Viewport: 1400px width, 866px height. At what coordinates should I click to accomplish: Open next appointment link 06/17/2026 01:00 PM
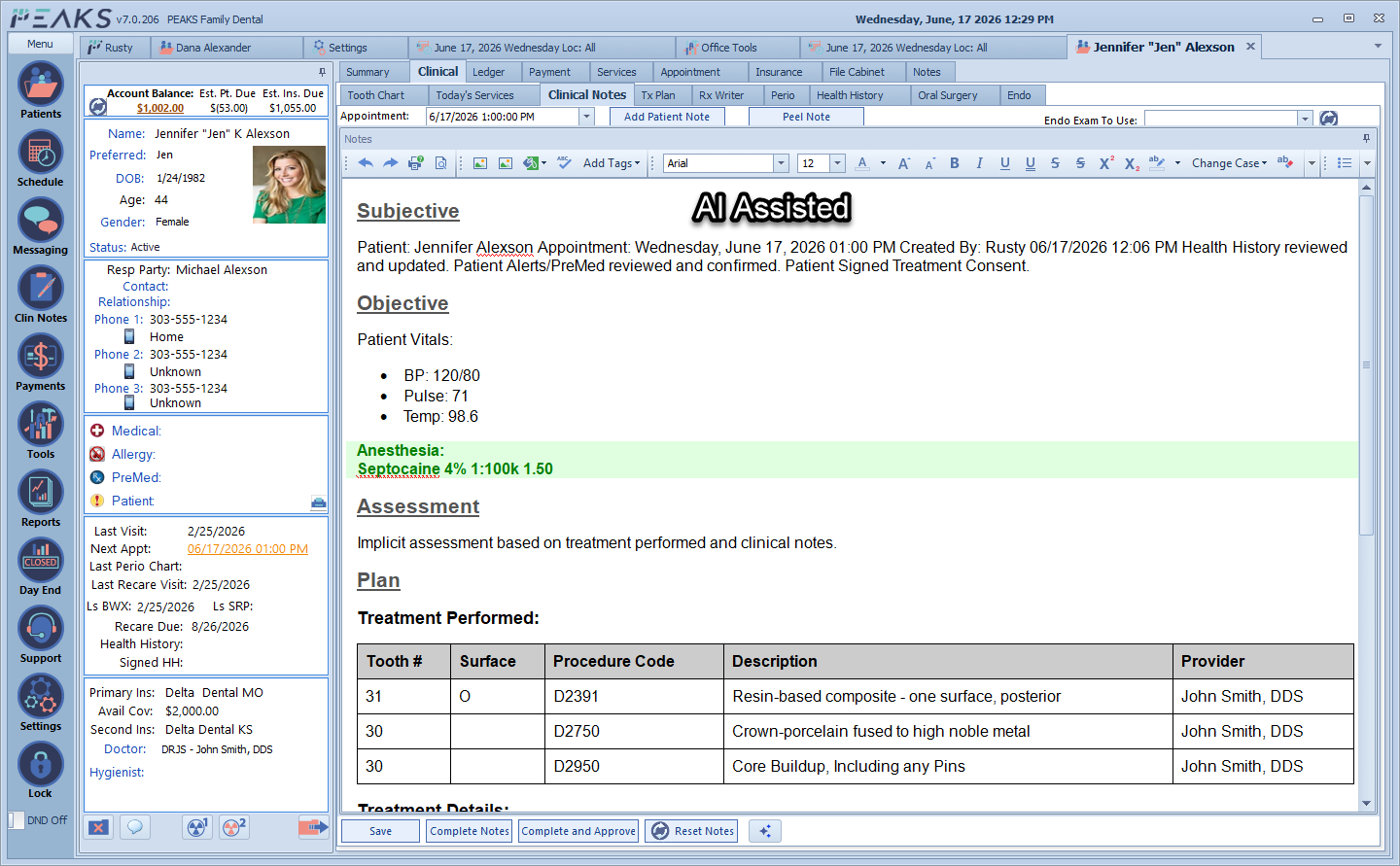coord(248,549)
